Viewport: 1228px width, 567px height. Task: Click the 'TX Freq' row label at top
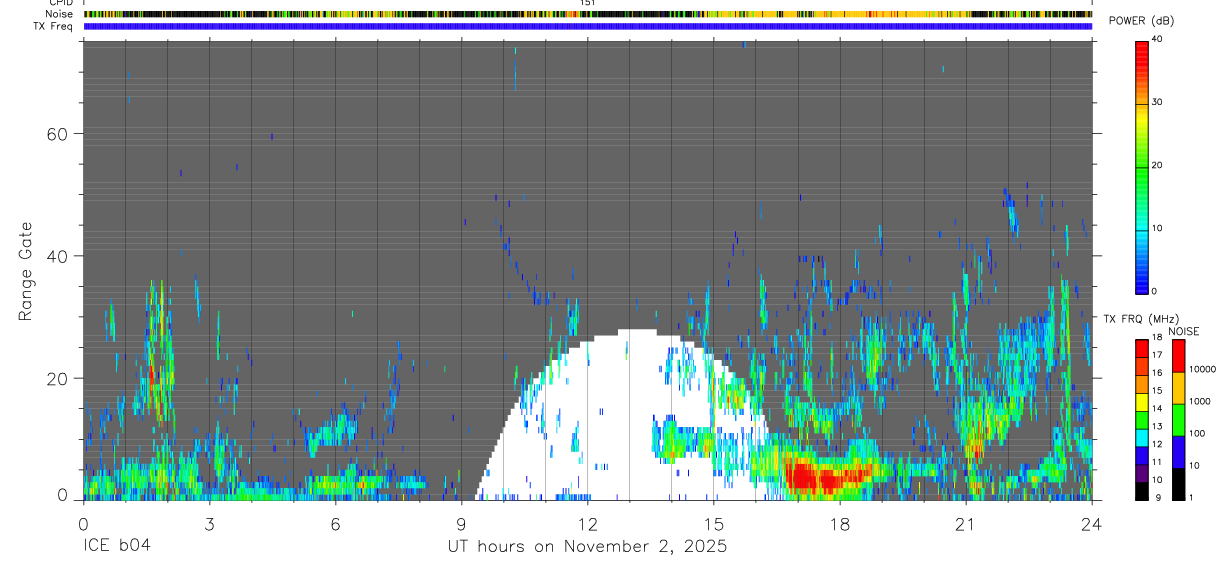53,26
